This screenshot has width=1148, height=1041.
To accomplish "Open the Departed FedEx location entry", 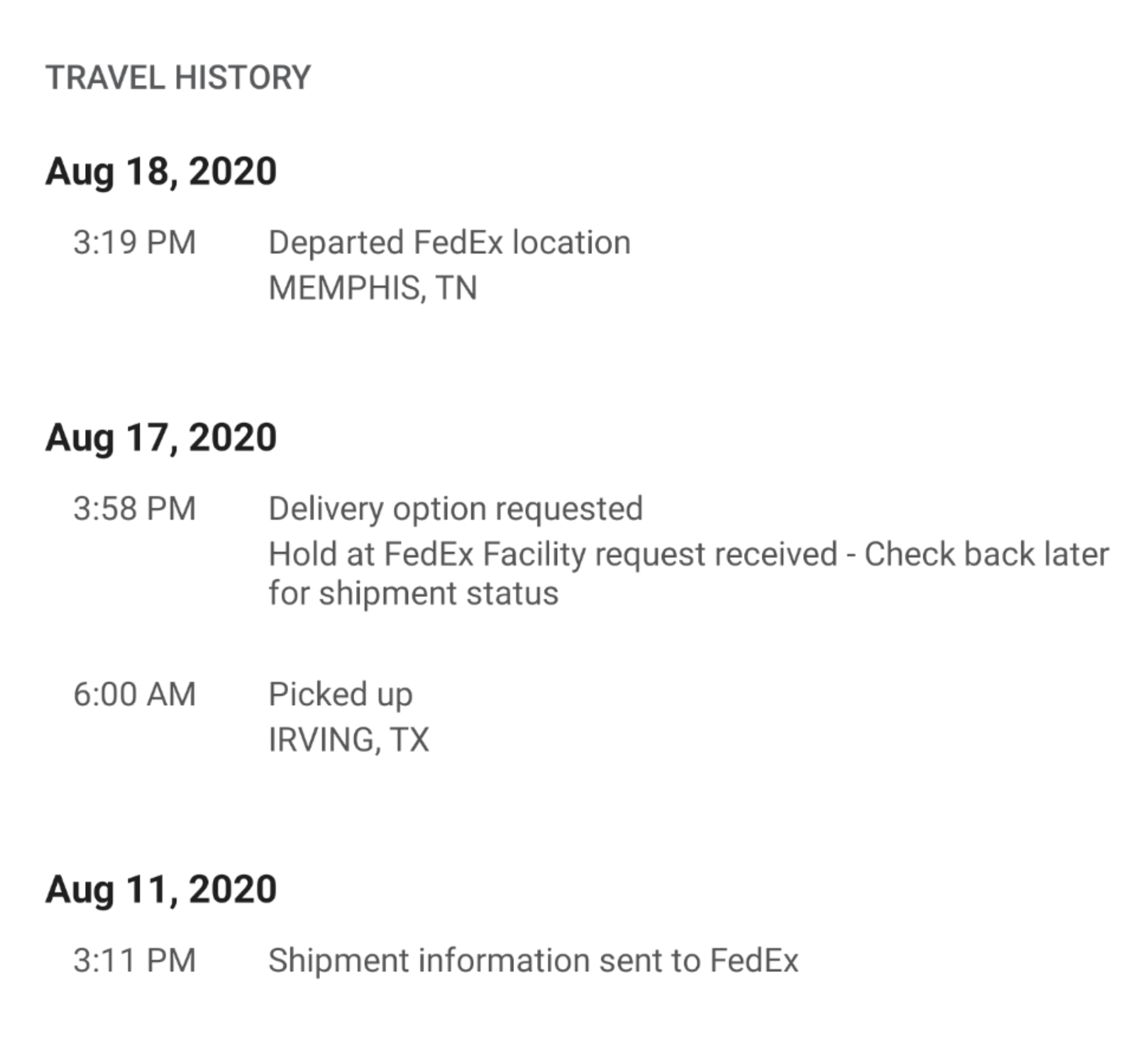I will pos(450,243).
